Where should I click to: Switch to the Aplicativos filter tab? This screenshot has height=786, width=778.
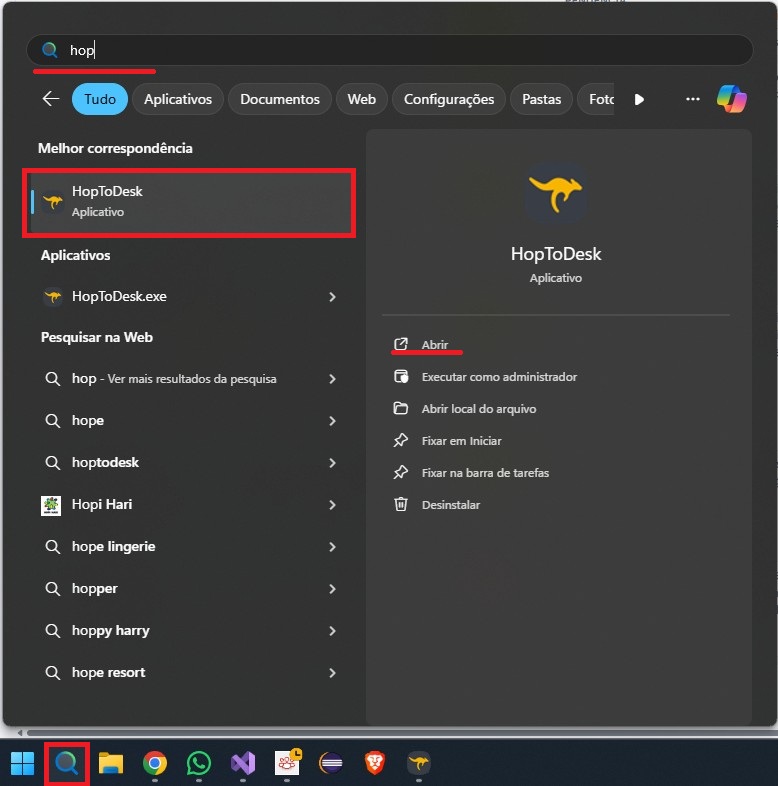click(x=178, y=99)
